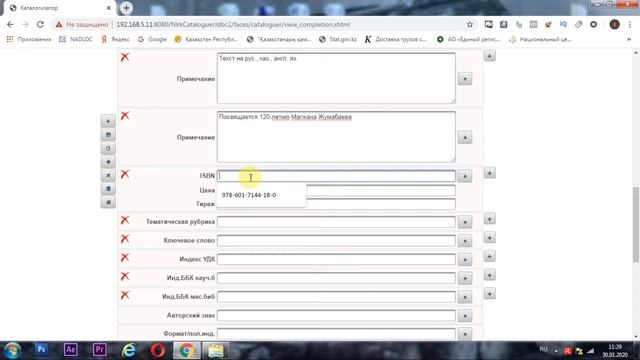
Task: Focus the Индекс УДК input field
Action: point(336,260)
